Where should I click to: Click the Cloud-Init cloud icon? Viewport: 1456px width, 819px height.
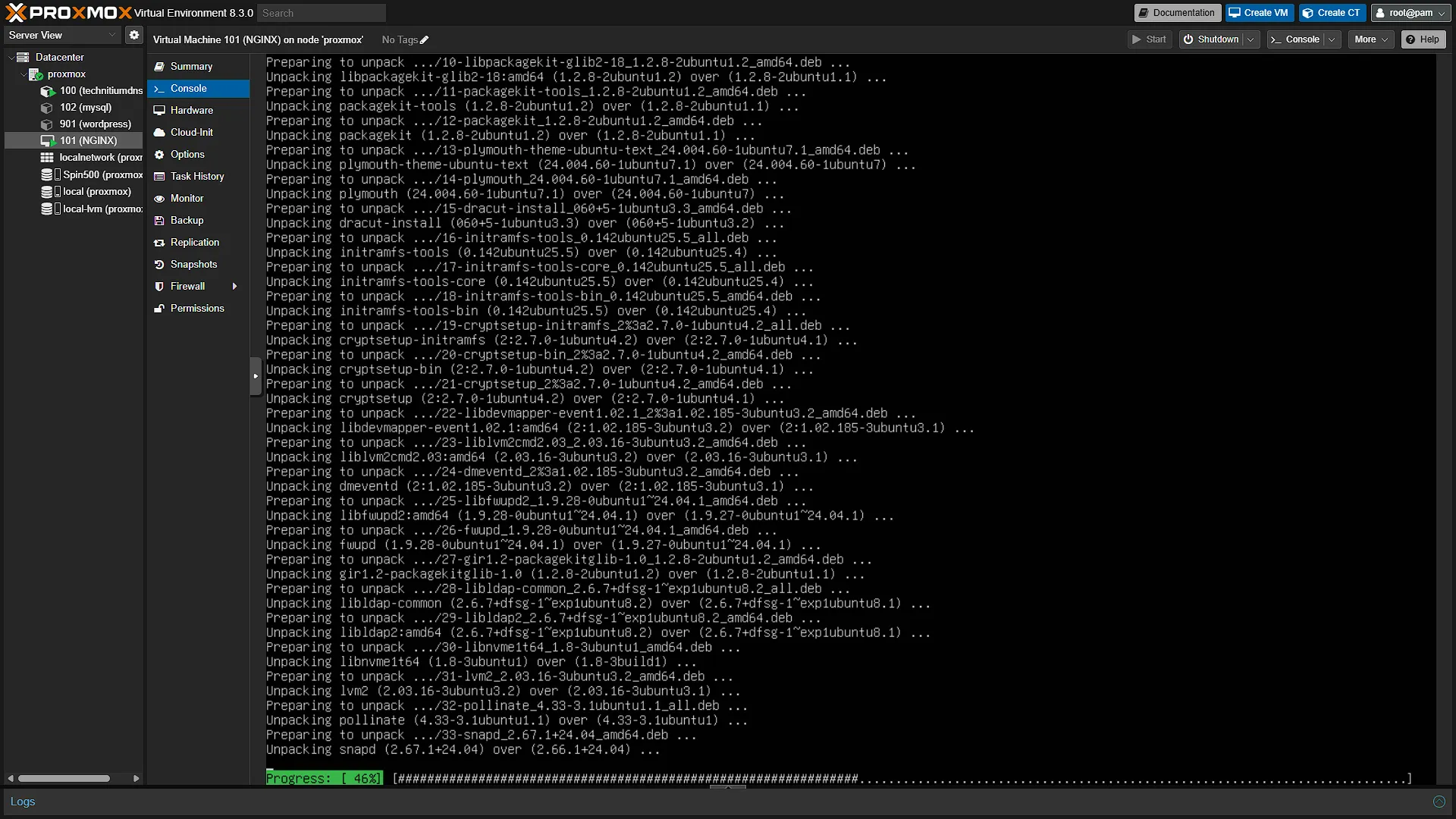pos(159,133)
